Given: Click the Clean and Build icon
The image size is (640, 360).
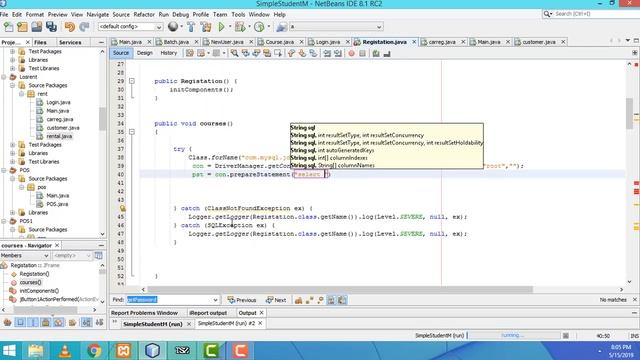Looking at the screenshot, I should click(x=206, y=27).
